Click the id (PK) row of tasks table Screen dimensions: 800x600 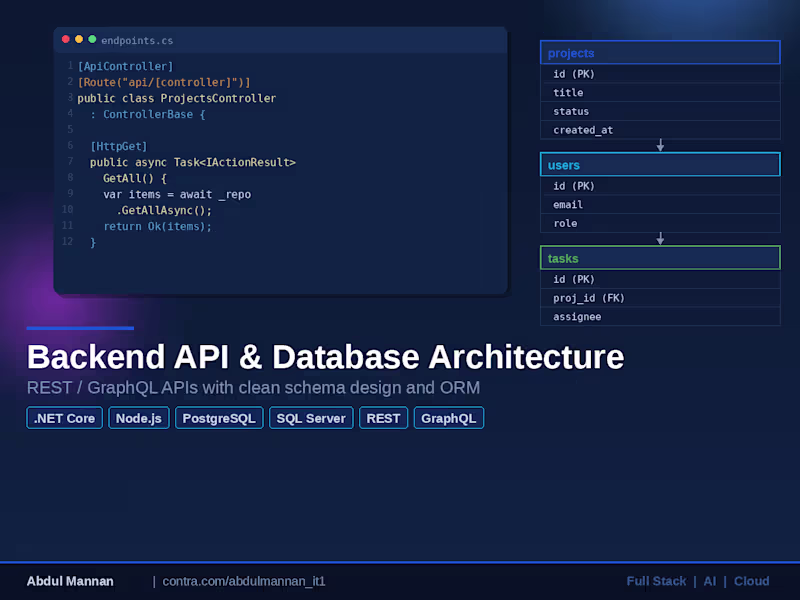[x=660, y=279]
